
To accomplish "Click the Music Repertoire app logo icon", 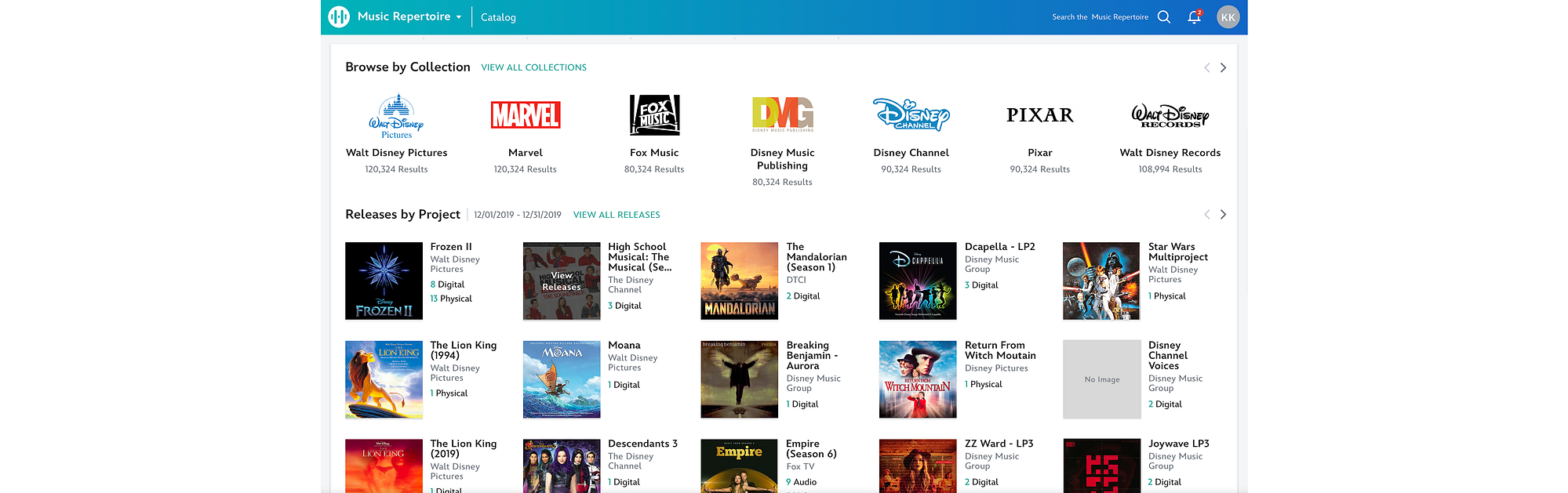I will pos(339,16).
